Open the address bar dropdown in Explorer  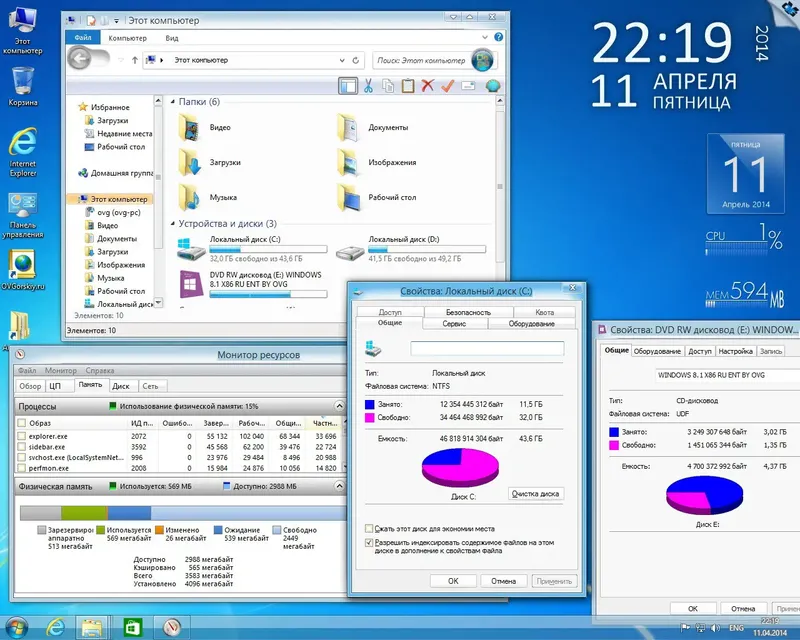[x=341, y=59]
